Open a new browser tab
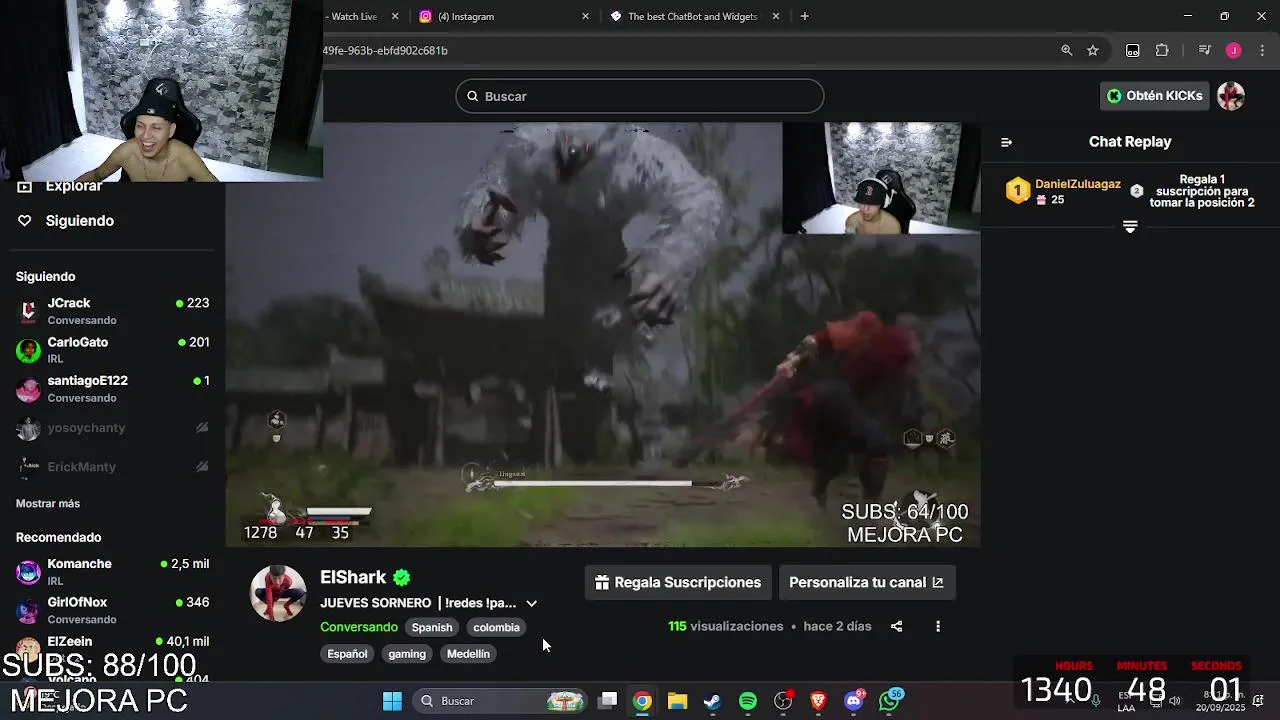1280x720 pixels. click(804, 16)
